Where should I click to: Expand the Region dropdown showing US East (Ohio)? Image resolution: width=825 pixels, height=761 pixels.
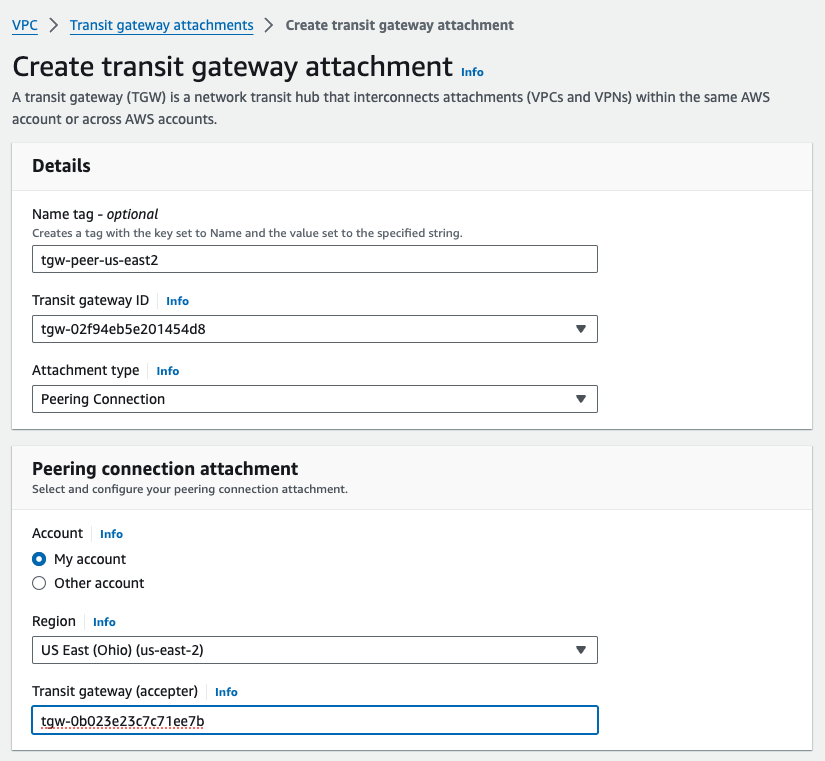pos(315,650)
